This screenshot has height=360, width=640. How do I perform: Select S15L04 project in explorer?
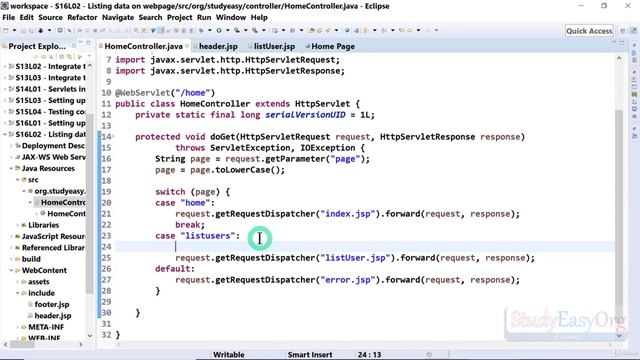(50, 112)
